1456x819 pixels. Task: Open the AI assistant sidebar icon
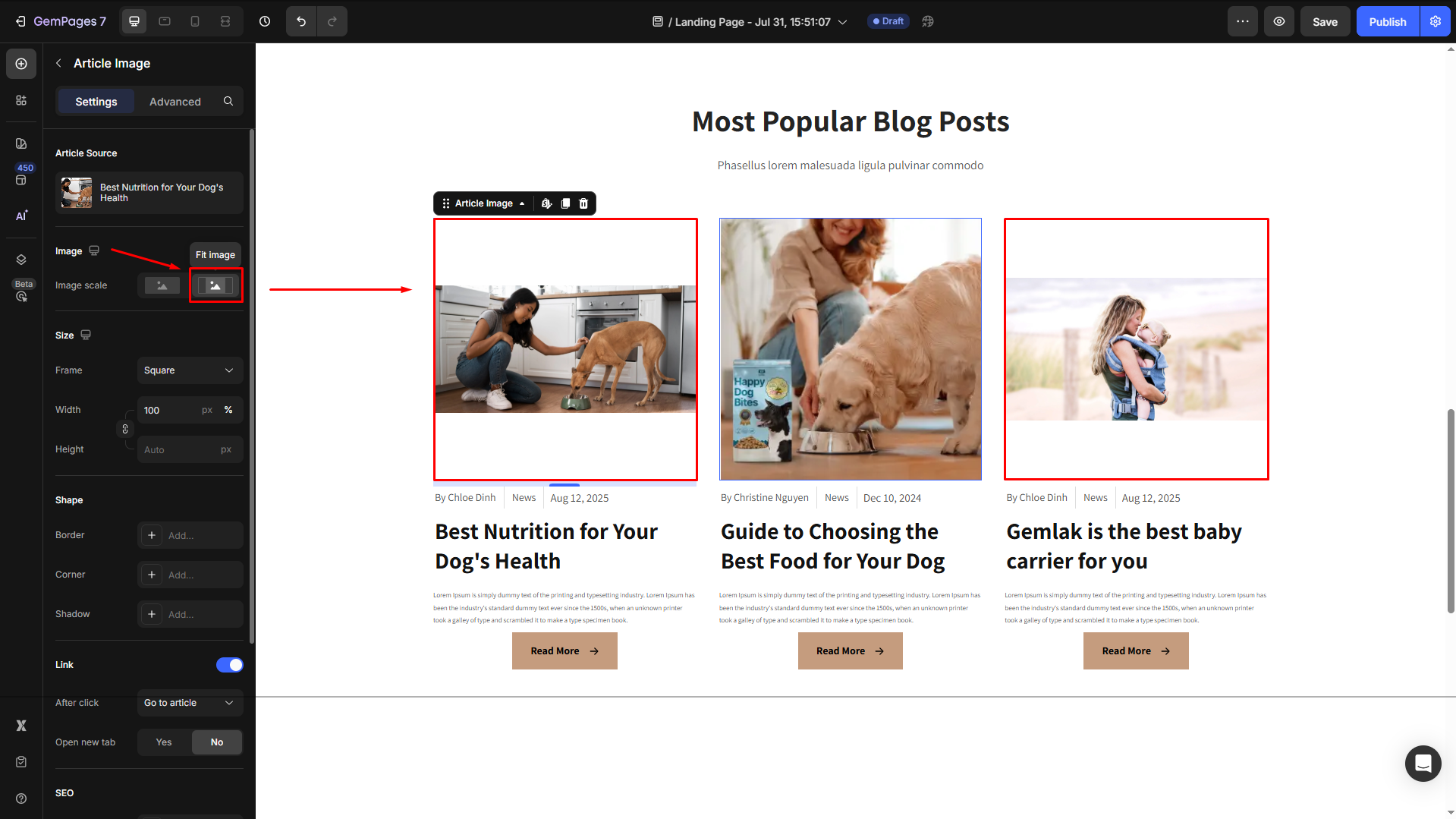click(x=21, y=216)
